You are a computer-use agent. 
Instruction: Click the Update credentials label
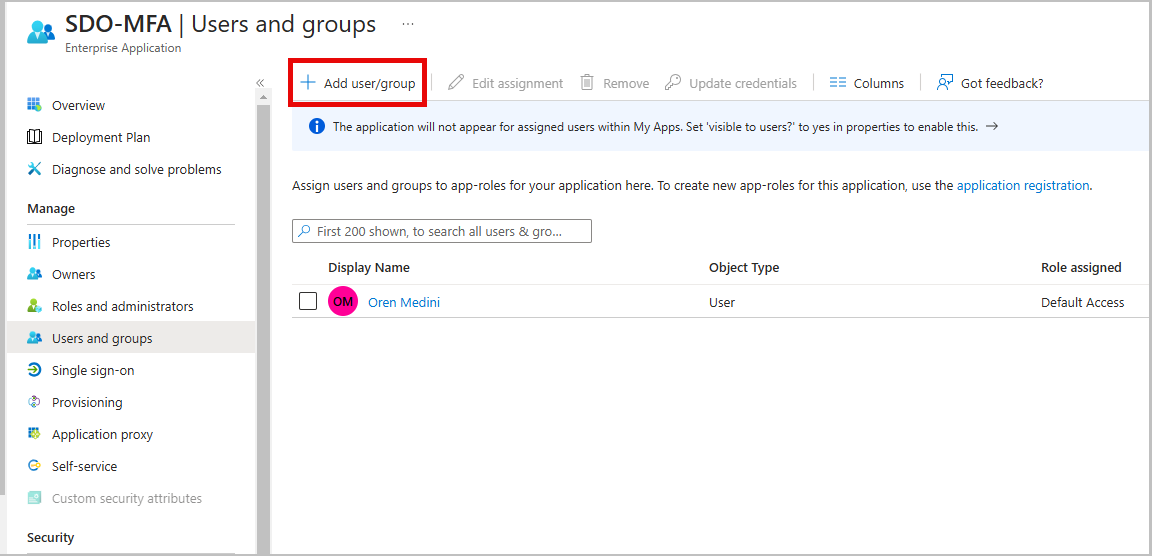743,83
